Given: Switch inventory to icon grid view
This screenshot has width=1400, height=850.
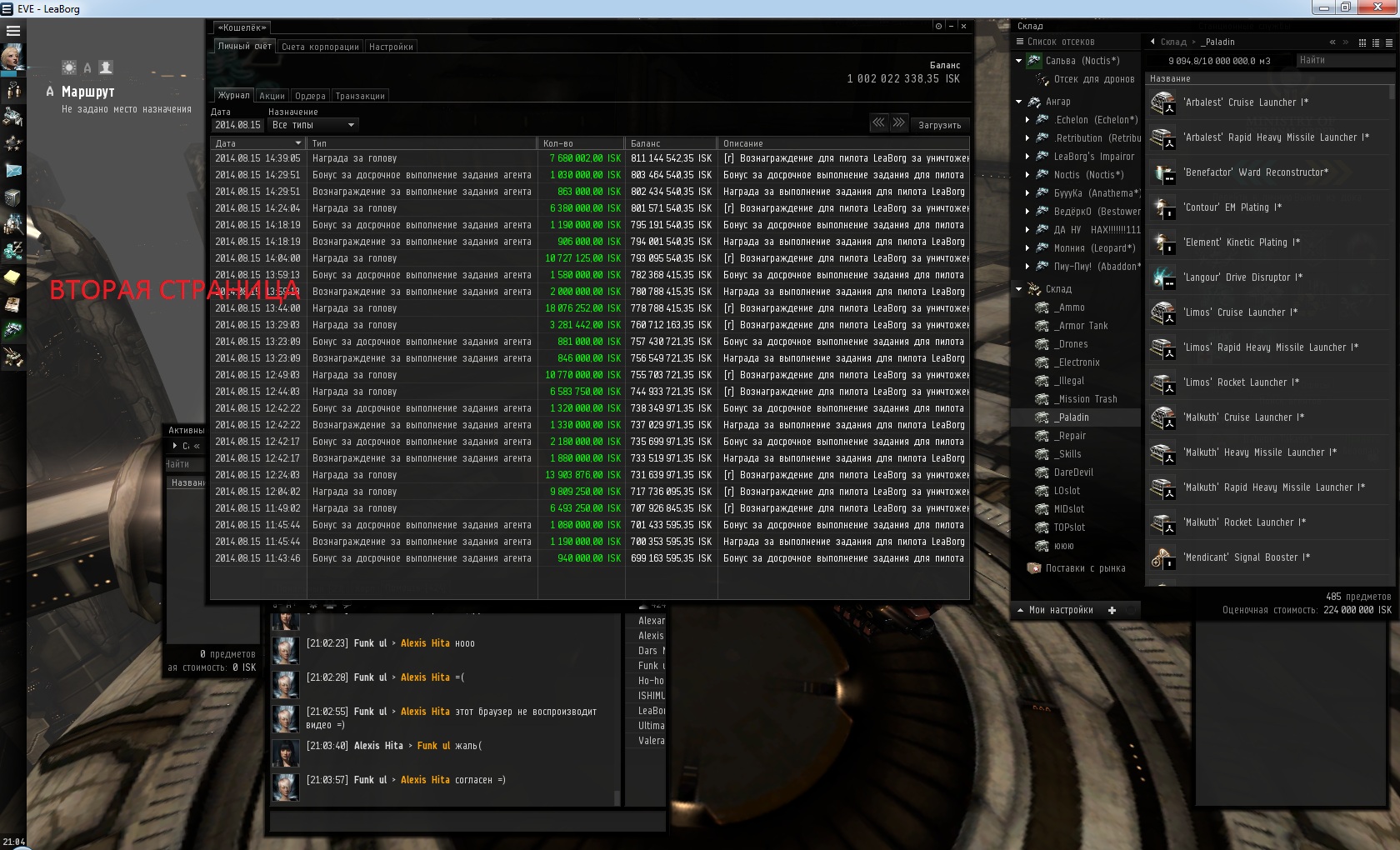Looking at the screenshot, I should click(1362, 42).
